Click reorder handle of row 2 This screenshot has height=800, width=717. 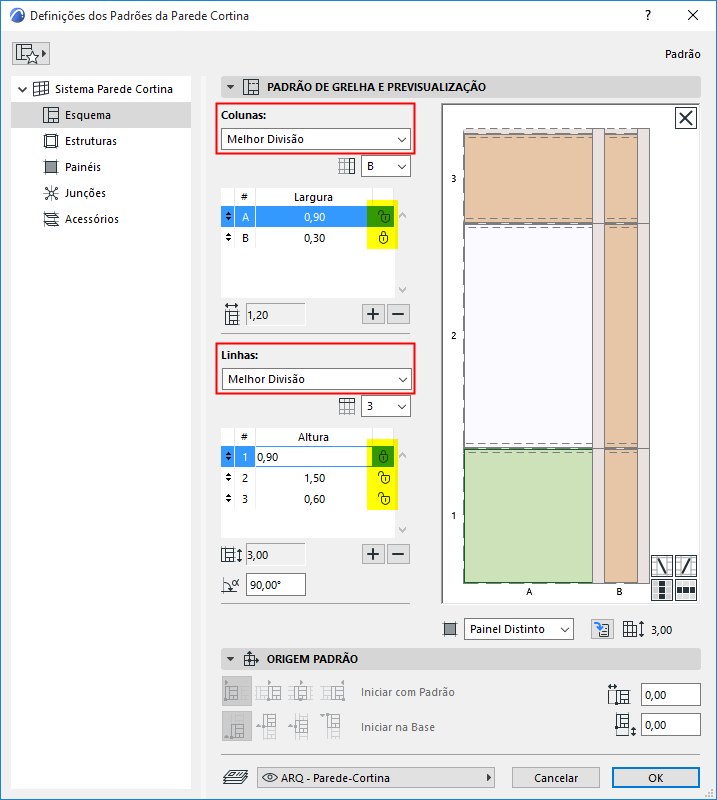click(228, 478)
